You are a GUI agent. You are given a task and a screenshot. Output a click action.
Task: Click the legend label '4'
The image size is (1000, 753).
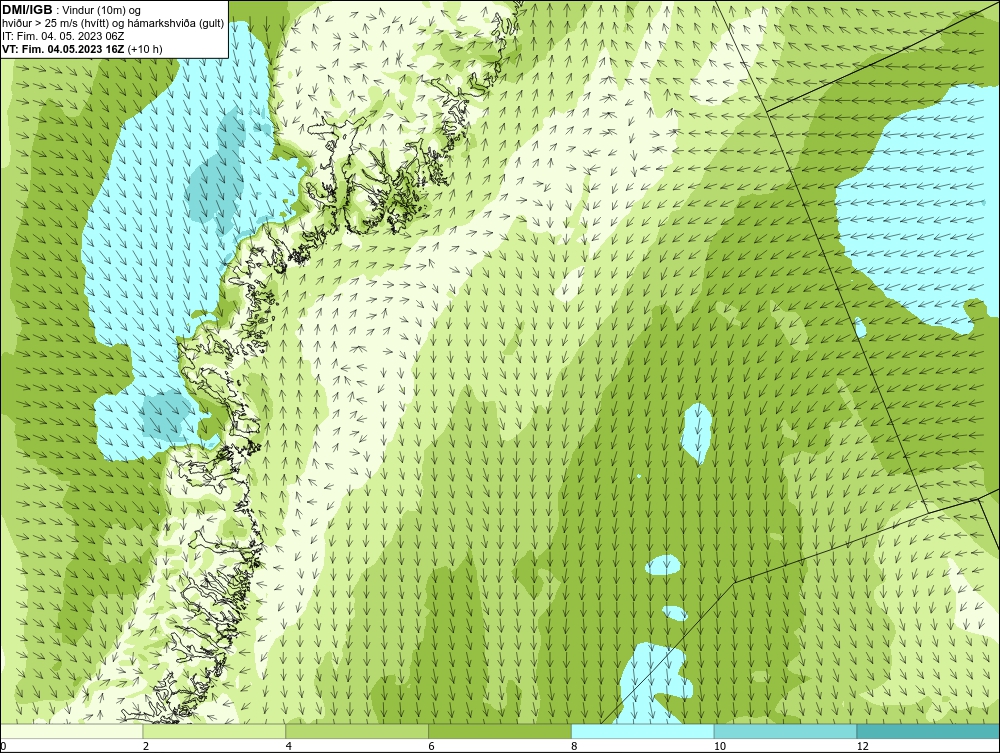point(289,746)
